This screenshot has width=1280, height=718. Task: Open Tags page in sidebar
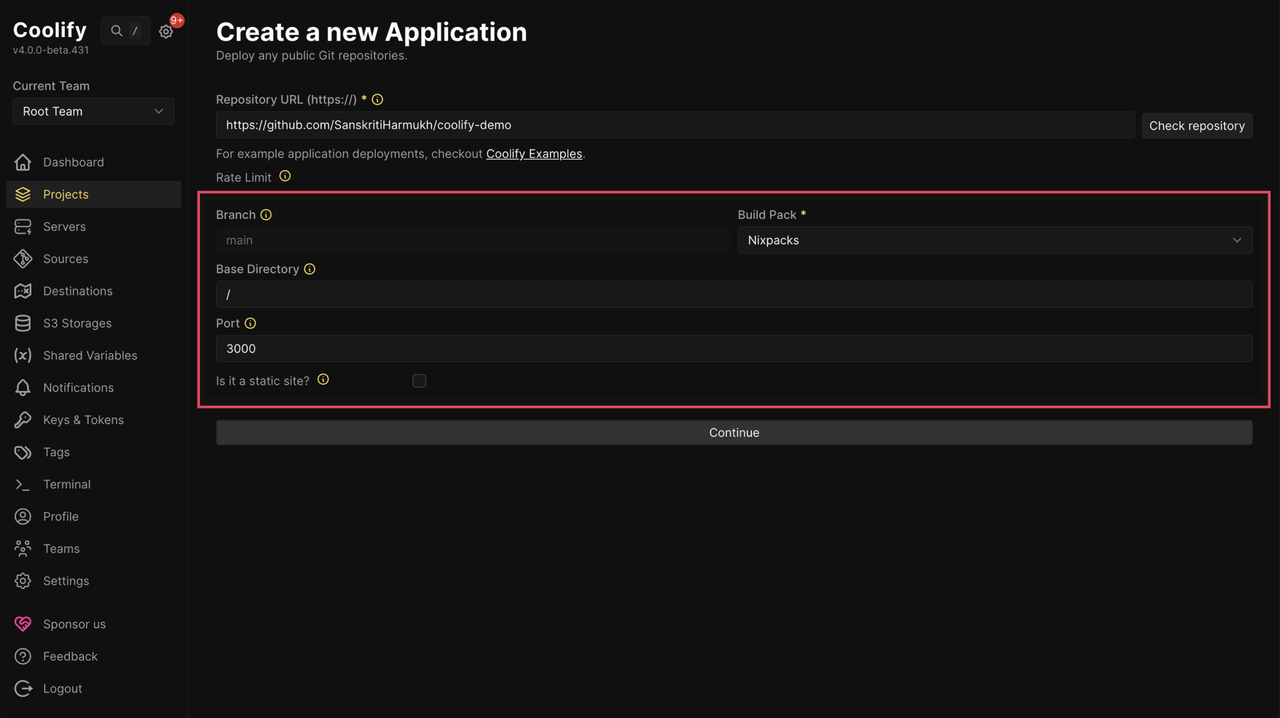click(94, 452)
